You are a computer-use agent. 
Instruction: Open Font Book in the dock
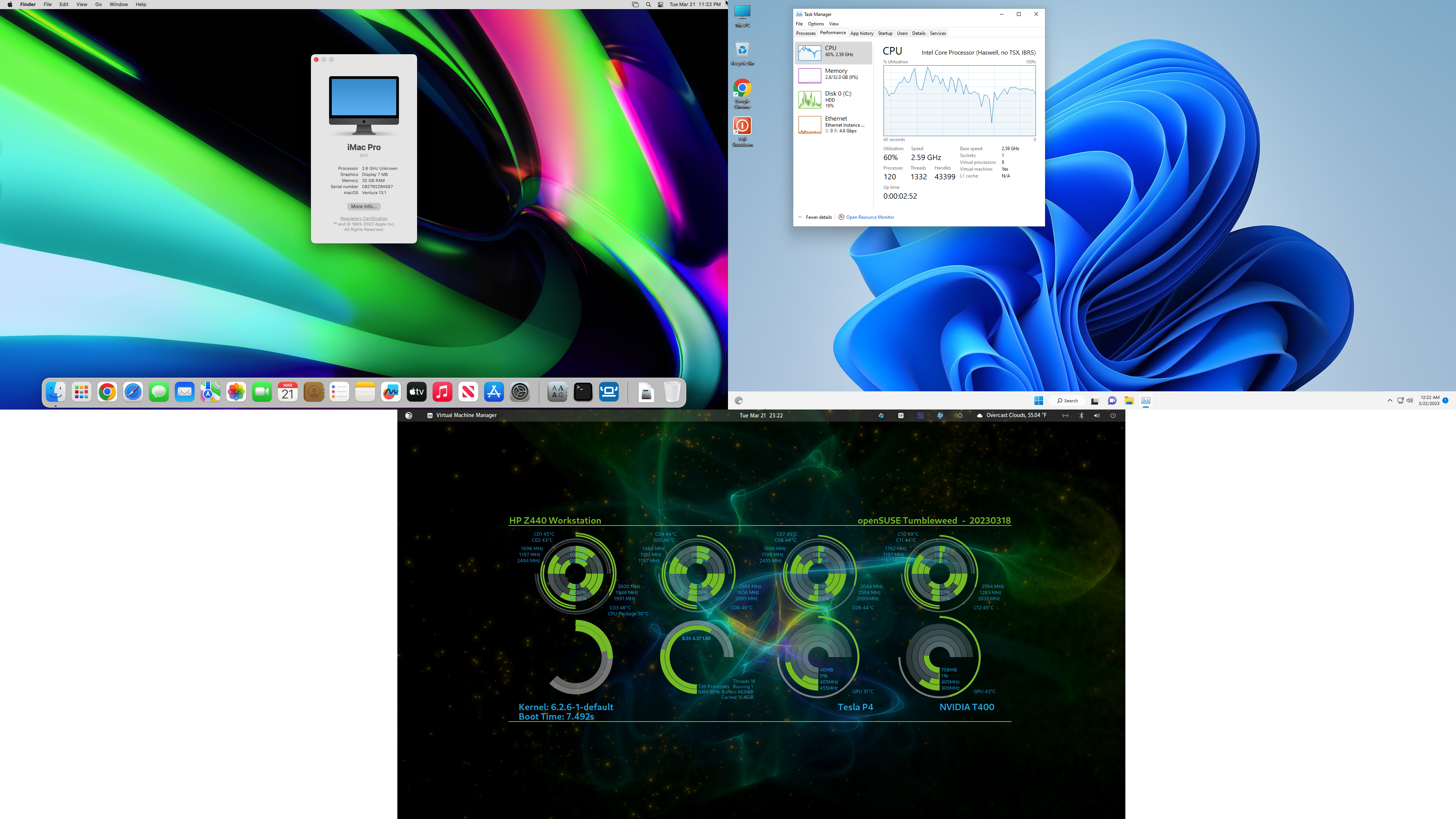pos(557,392)
